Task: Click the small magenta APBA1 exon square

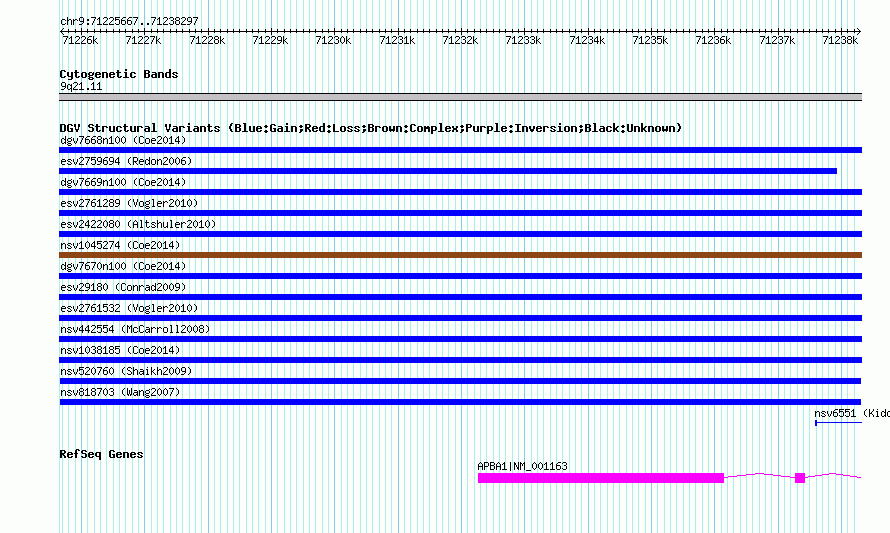Action: 800,478
